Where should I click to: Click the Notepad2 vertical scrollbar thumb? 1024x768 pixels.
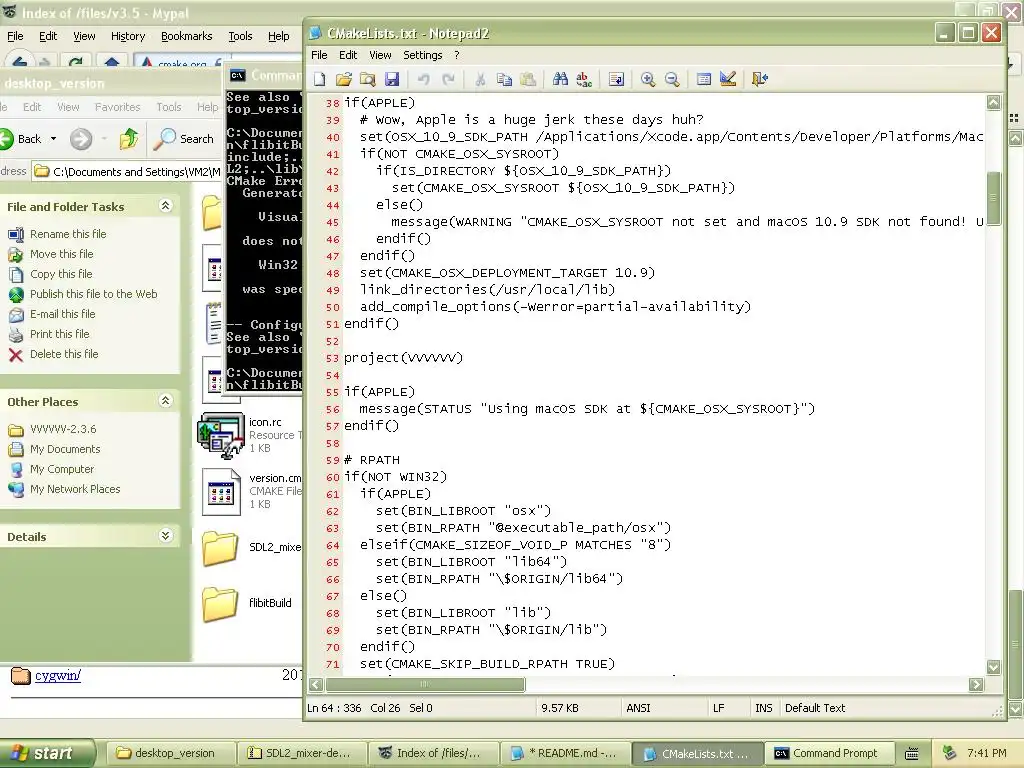[993, 198]
